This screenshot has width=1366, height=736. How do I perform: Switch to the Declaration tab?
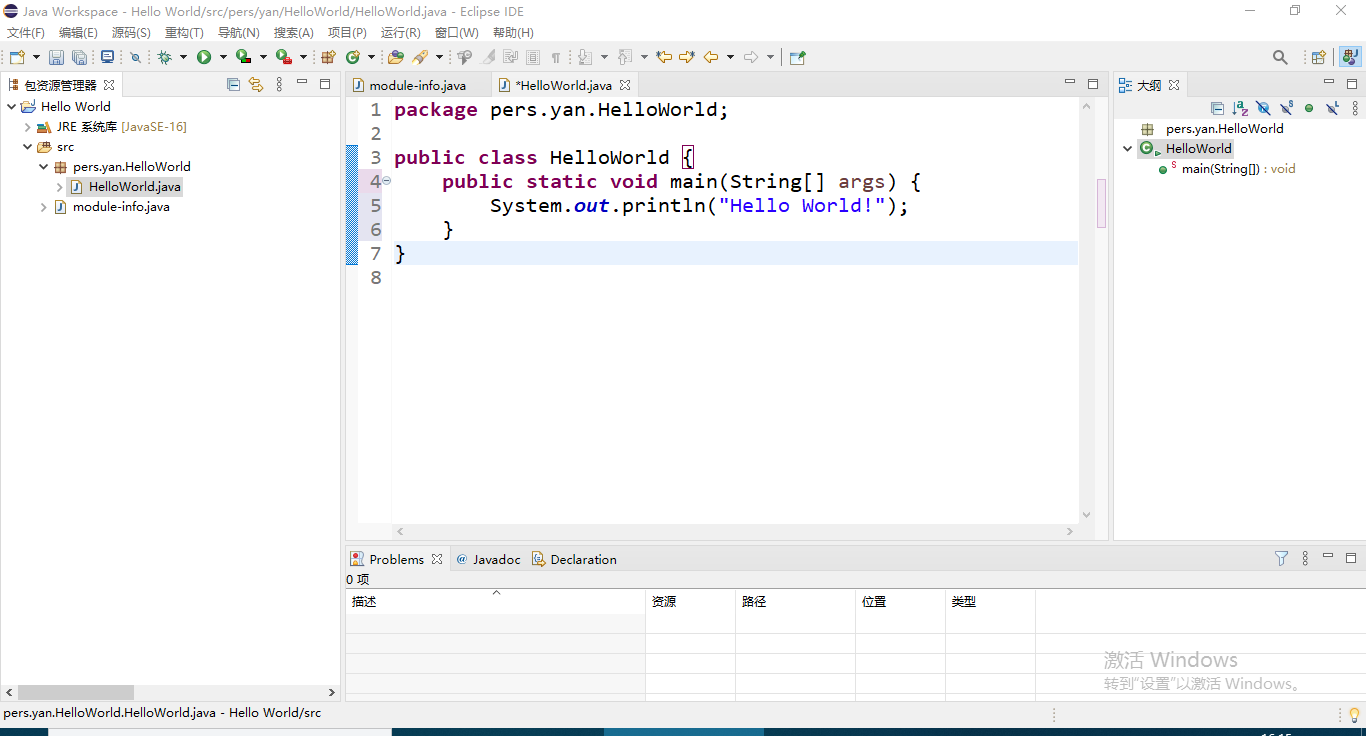[574, 559]
